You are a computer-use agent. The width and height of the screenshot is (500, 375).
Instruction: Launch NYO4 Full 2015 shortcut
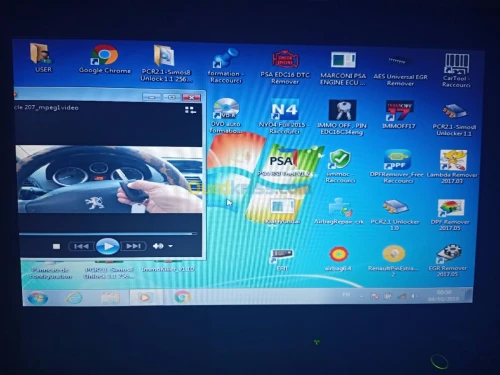(x=284, y=109)
